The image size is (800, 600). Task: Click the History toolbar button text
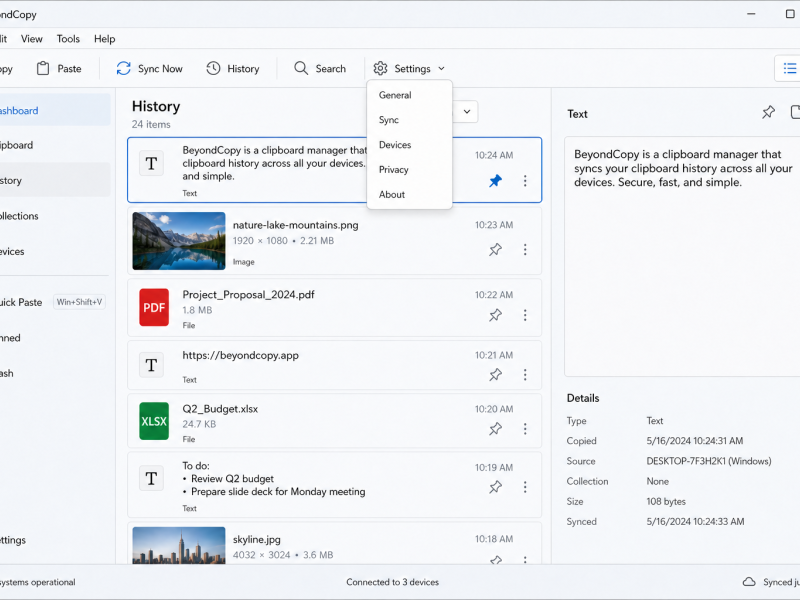pos(243,68)
